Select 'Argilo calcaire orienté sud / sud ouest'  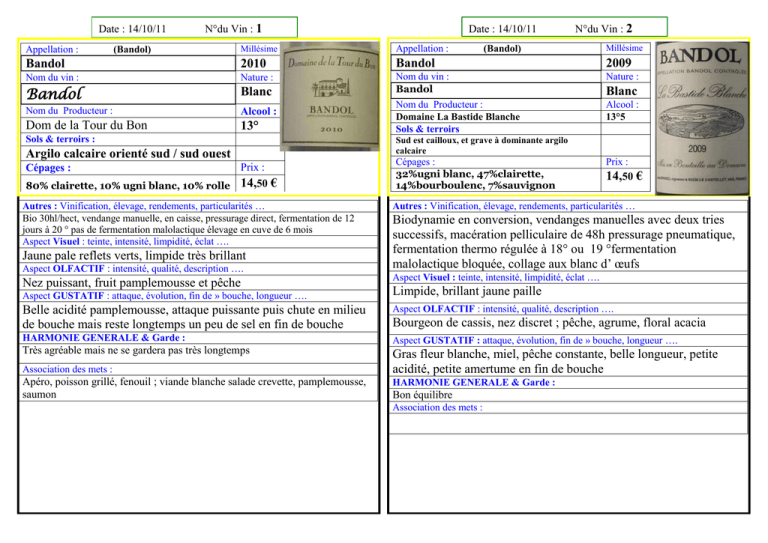pos(128,154)
